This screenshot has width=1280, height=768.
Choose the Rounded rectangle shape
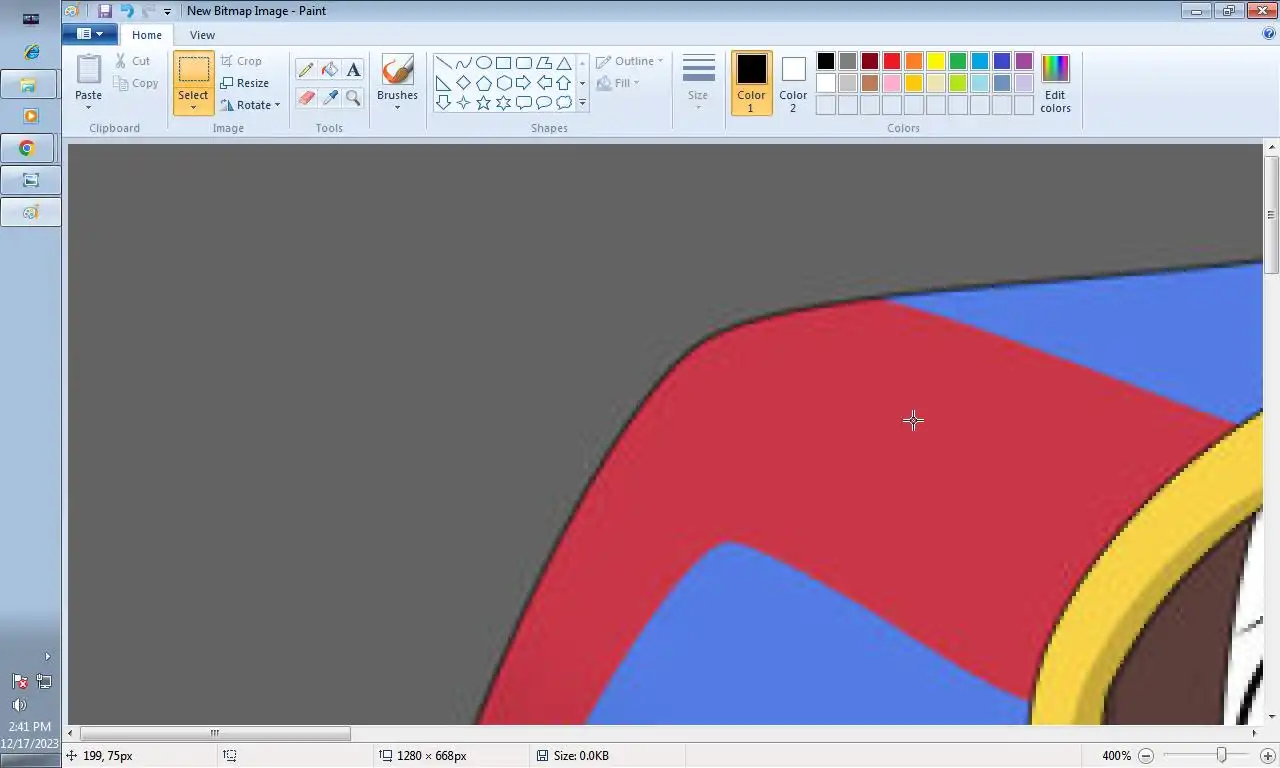point(523,63)
